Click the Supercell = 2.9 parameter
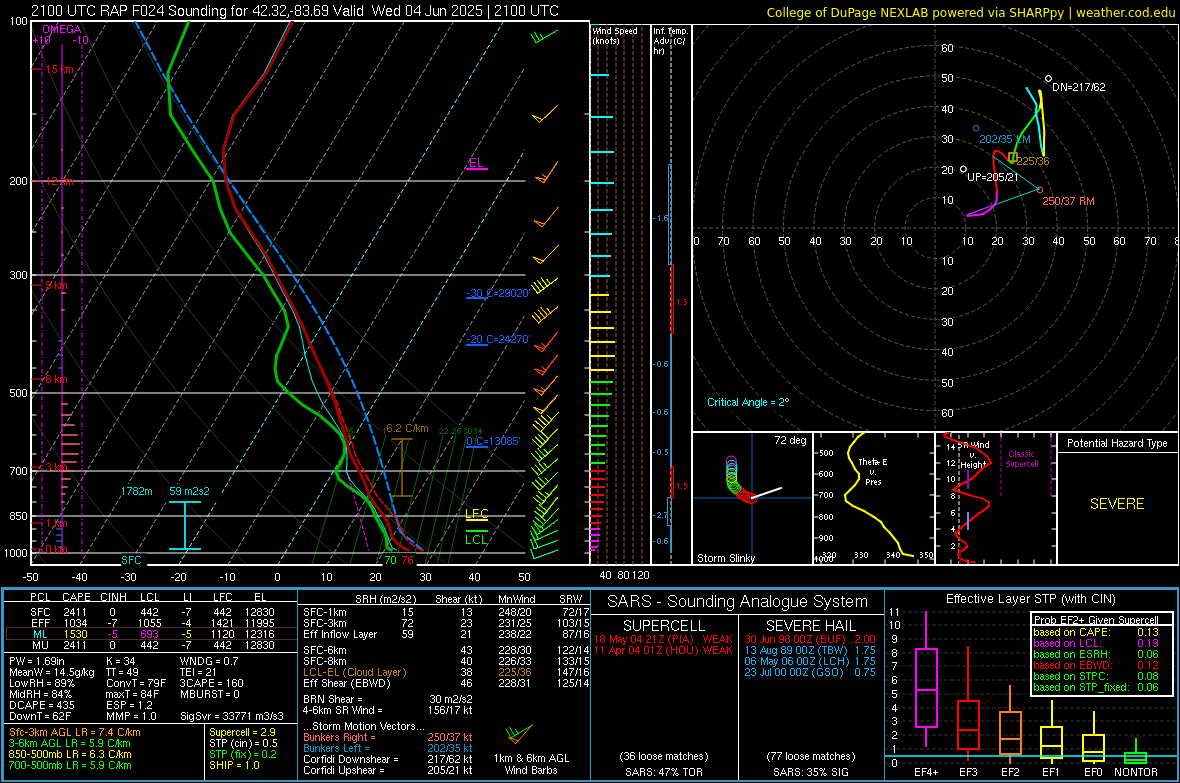The image size is (1180, 783). (x=242, y=732)
